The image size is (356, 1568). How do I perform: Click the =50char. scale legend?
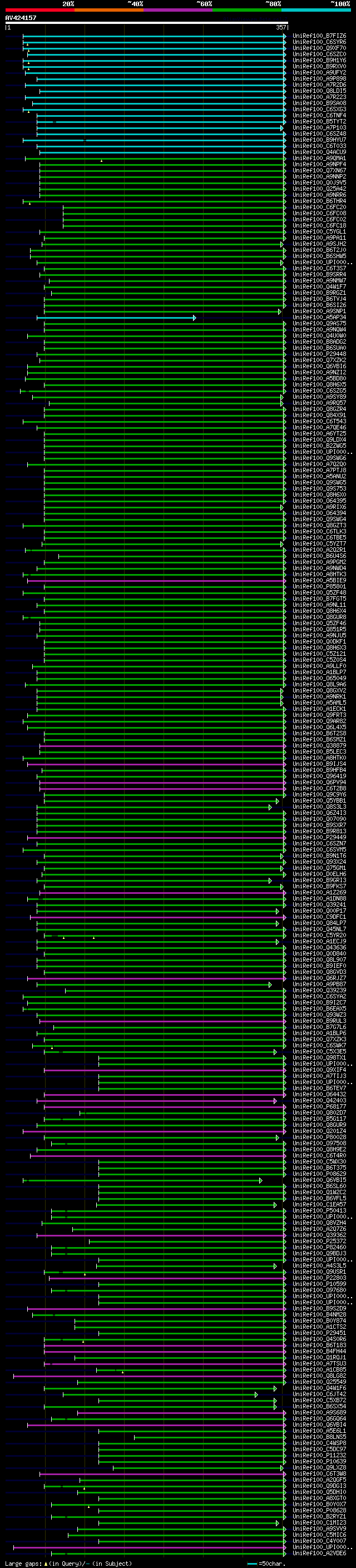click(266, 1563)
